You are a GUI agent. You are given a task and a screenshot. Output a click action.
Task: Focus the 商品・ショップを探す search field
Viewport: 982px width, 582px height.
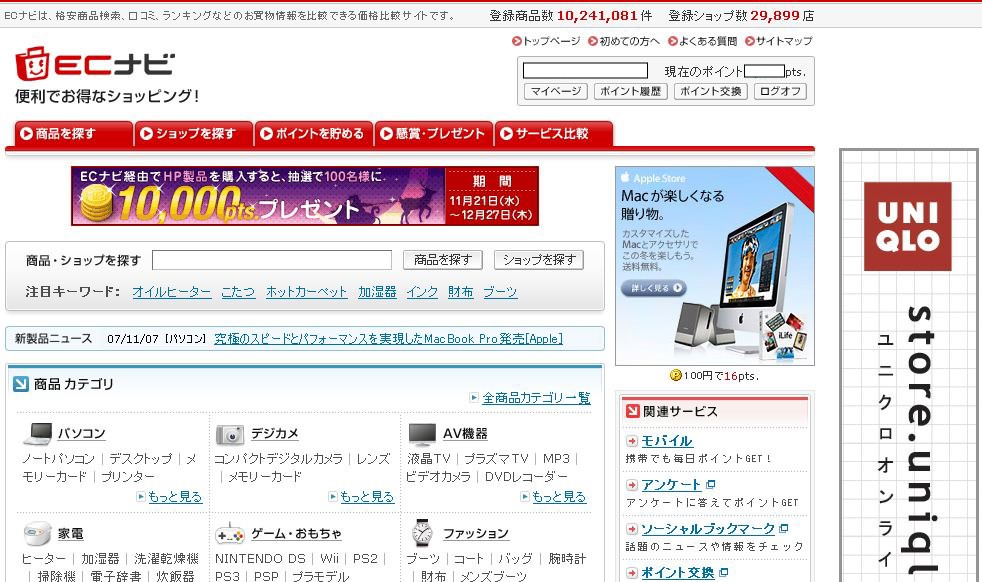272,260
